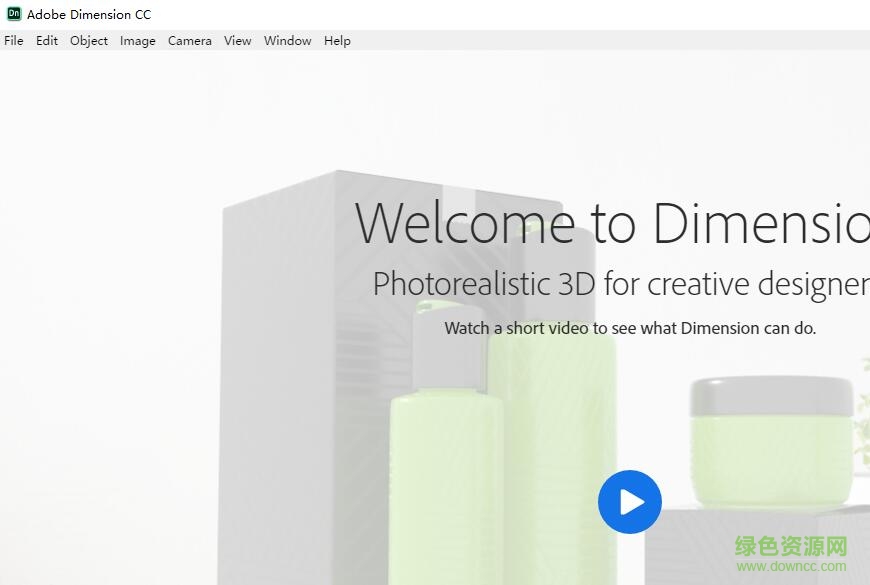The image size is (870, 585).
Task: Open the Image menu
Action: pos(138,41)
